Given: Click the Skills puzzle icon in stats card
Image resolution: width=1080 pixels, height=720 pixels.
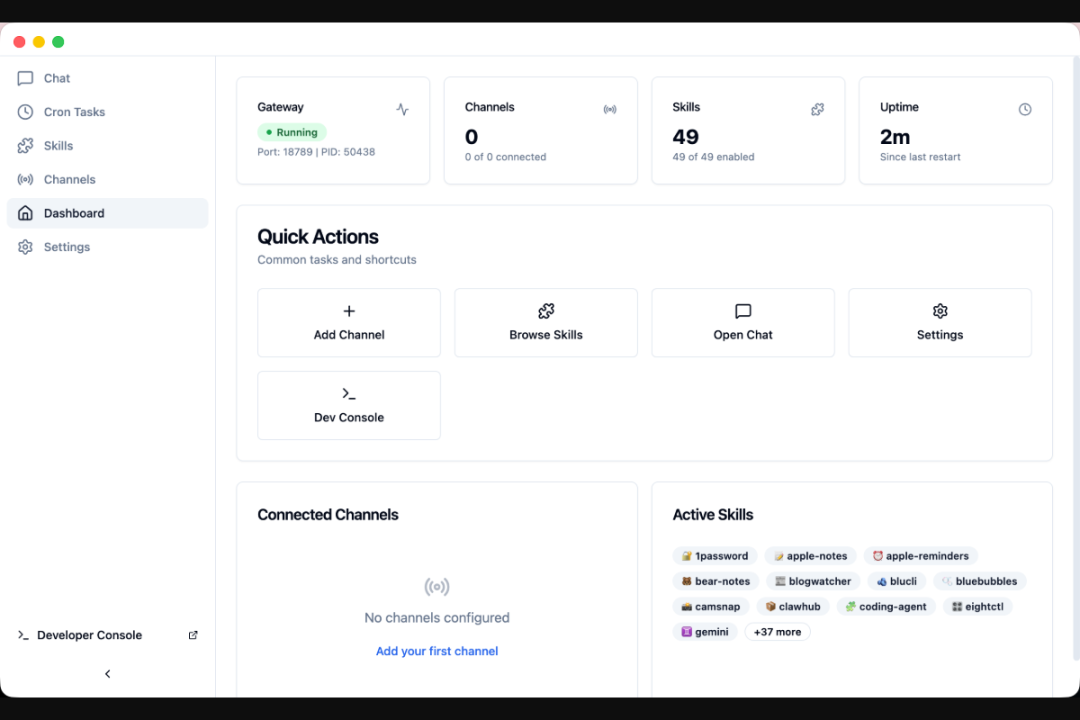Looking at the screenshot, I should [817, 109].
